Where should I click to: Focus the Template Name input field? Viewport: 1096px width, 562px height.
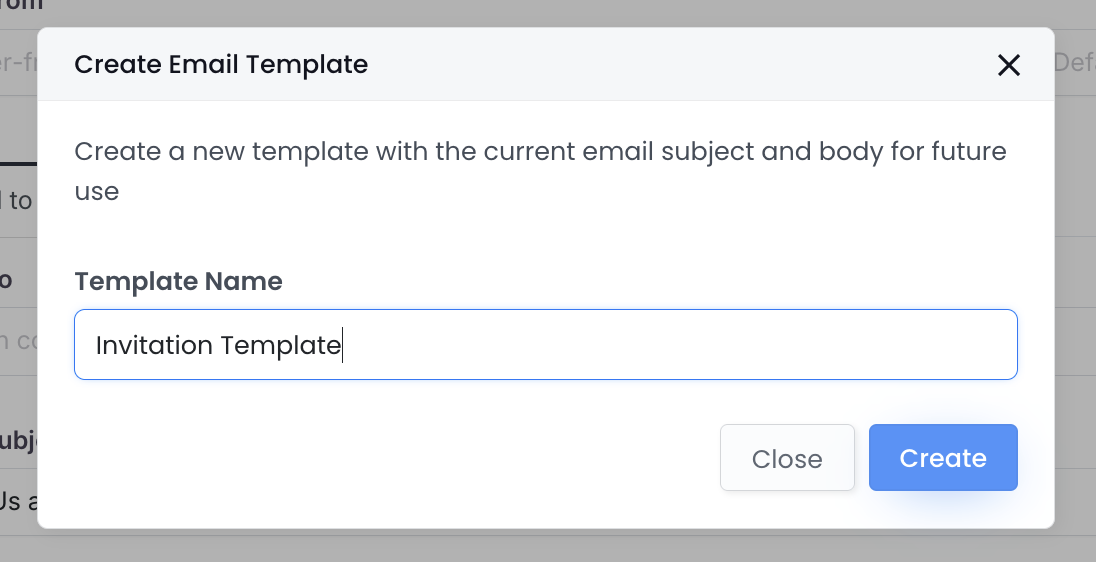(x=545, y=345)
